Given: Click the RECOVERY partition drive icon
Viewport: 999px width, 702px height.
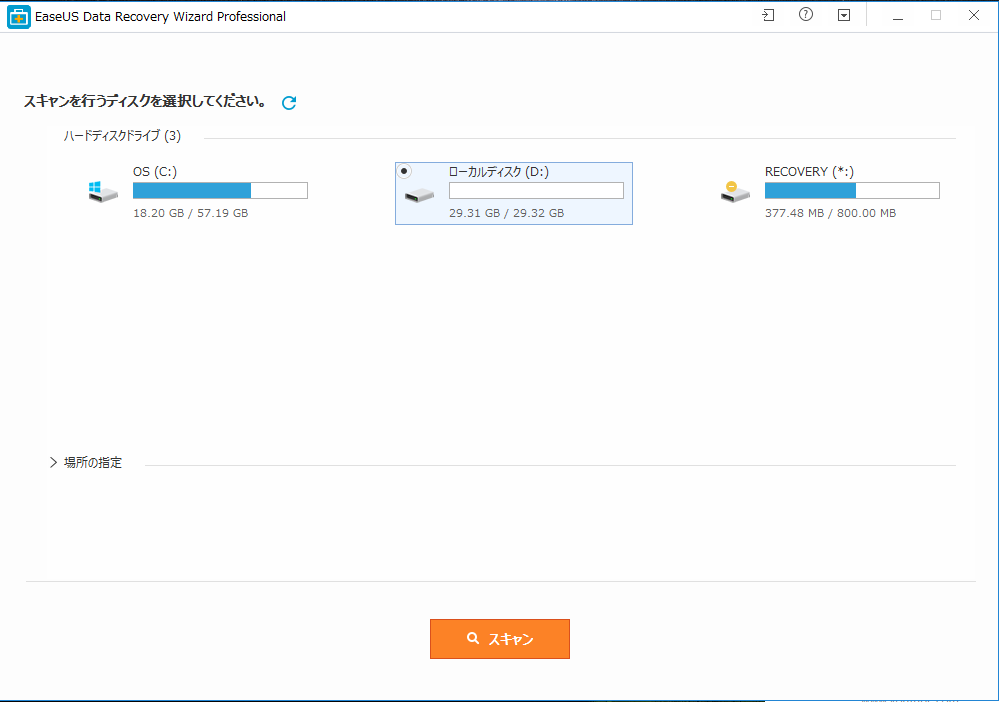Looking at the screenshot, I should pos(735,192).
